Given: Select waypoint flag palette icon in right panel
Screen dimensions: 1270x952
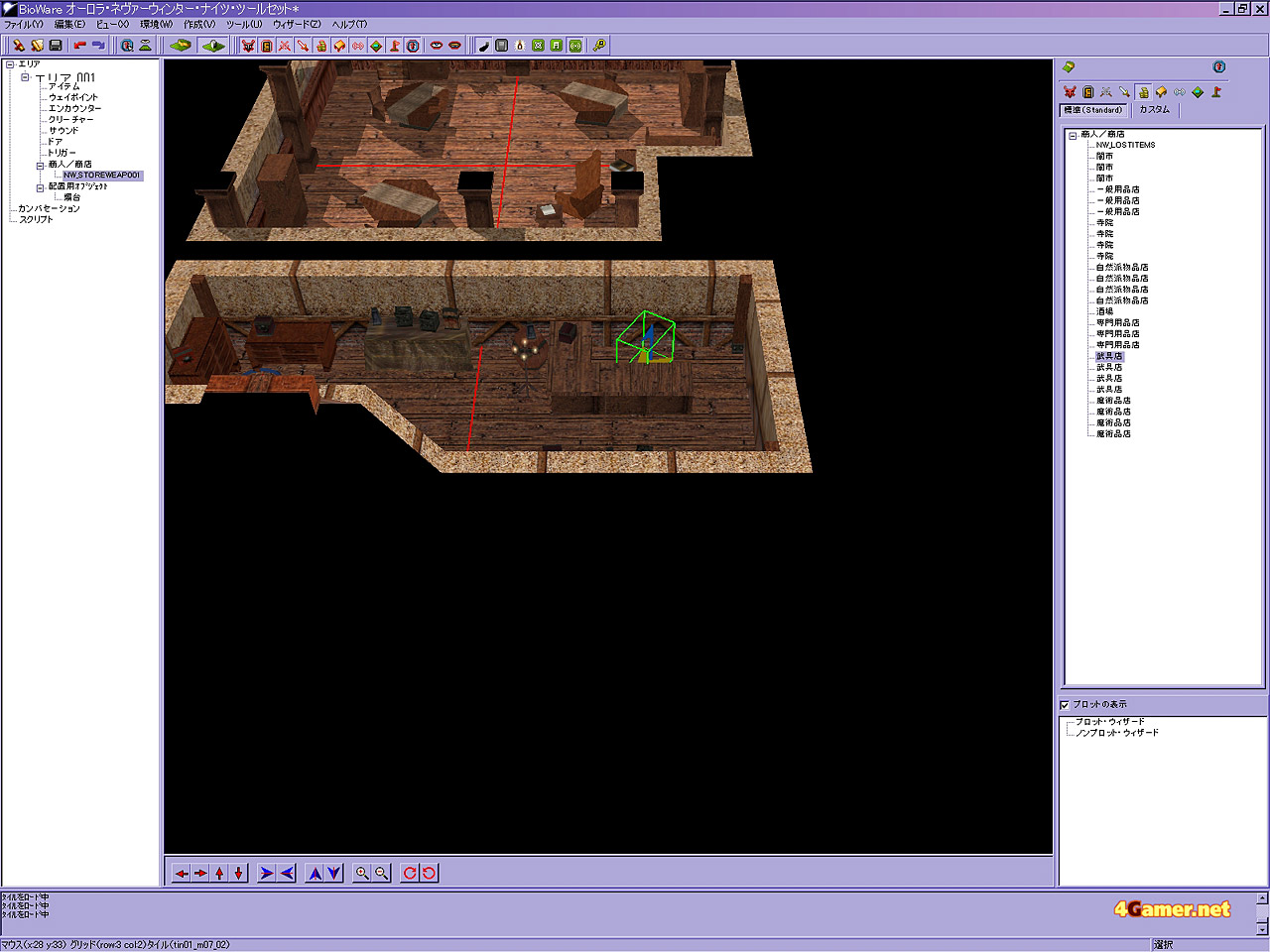Looking at the screenshot, I should pyautogui.click(x=1216, y=92).
